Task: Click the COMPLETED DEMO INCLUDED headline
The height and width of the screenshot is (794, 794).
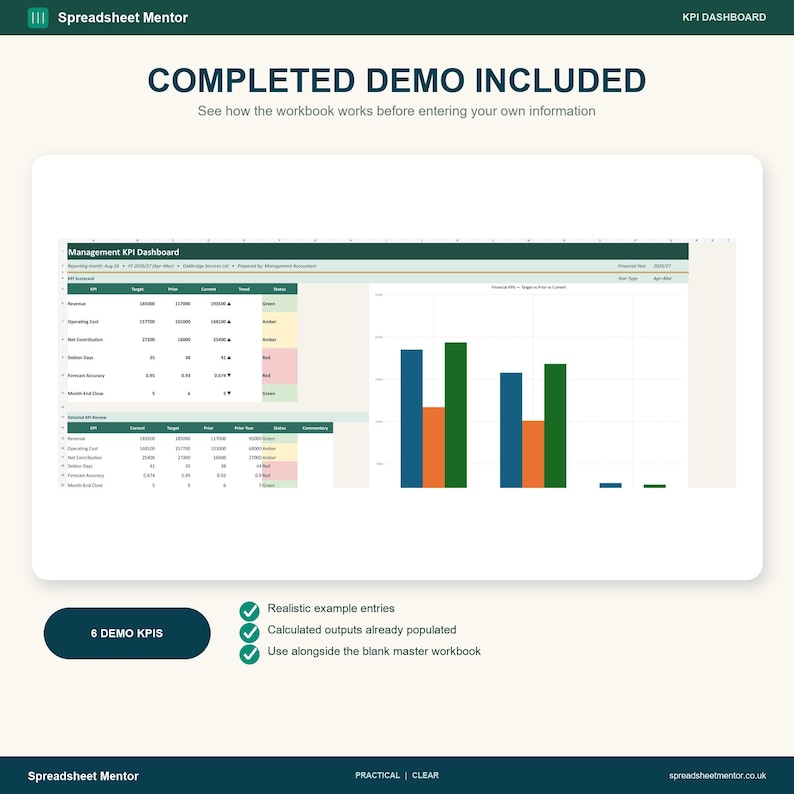Action: point(397,80)
